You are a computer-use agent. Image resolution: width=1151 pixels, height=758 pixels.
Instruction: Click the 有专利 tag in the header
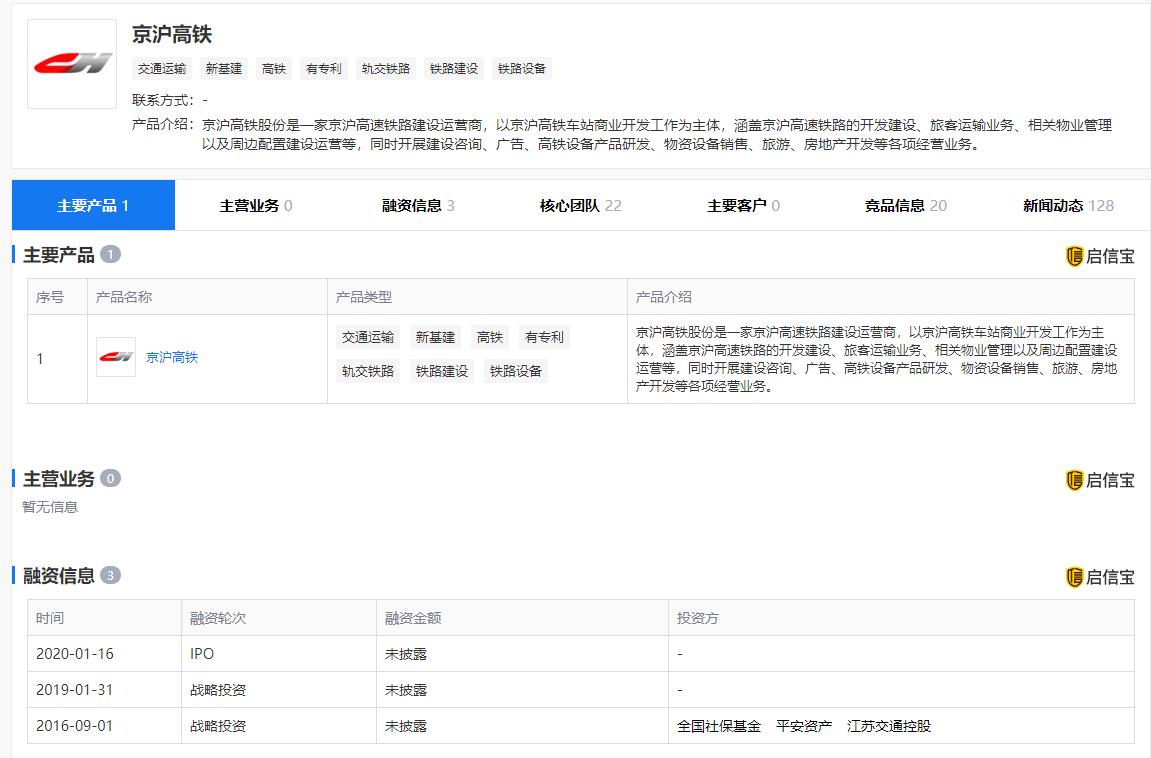(x=324, y=68)
